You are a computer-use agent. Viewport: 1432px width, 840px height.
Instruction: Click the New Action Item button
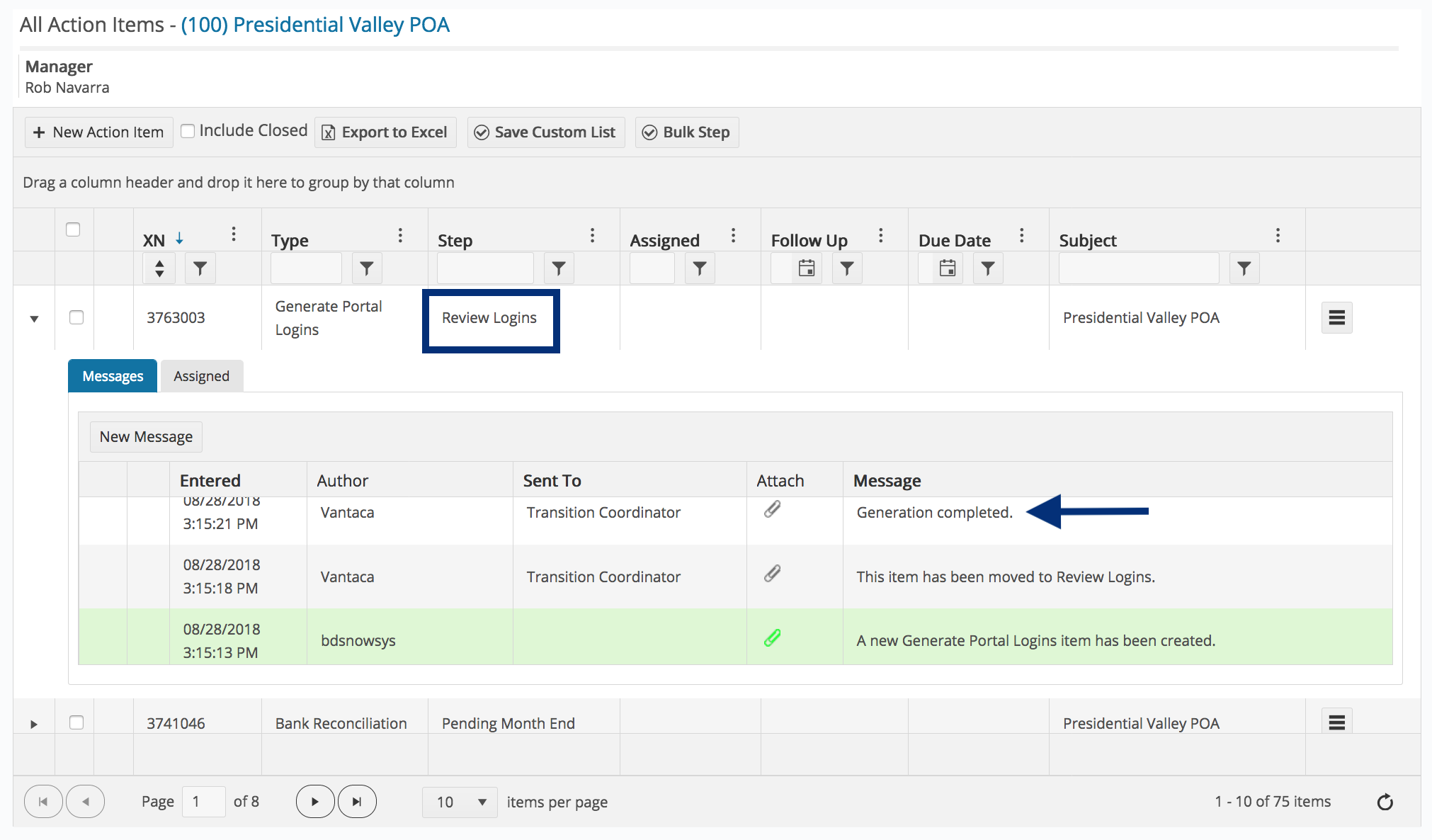coord(99,132)
